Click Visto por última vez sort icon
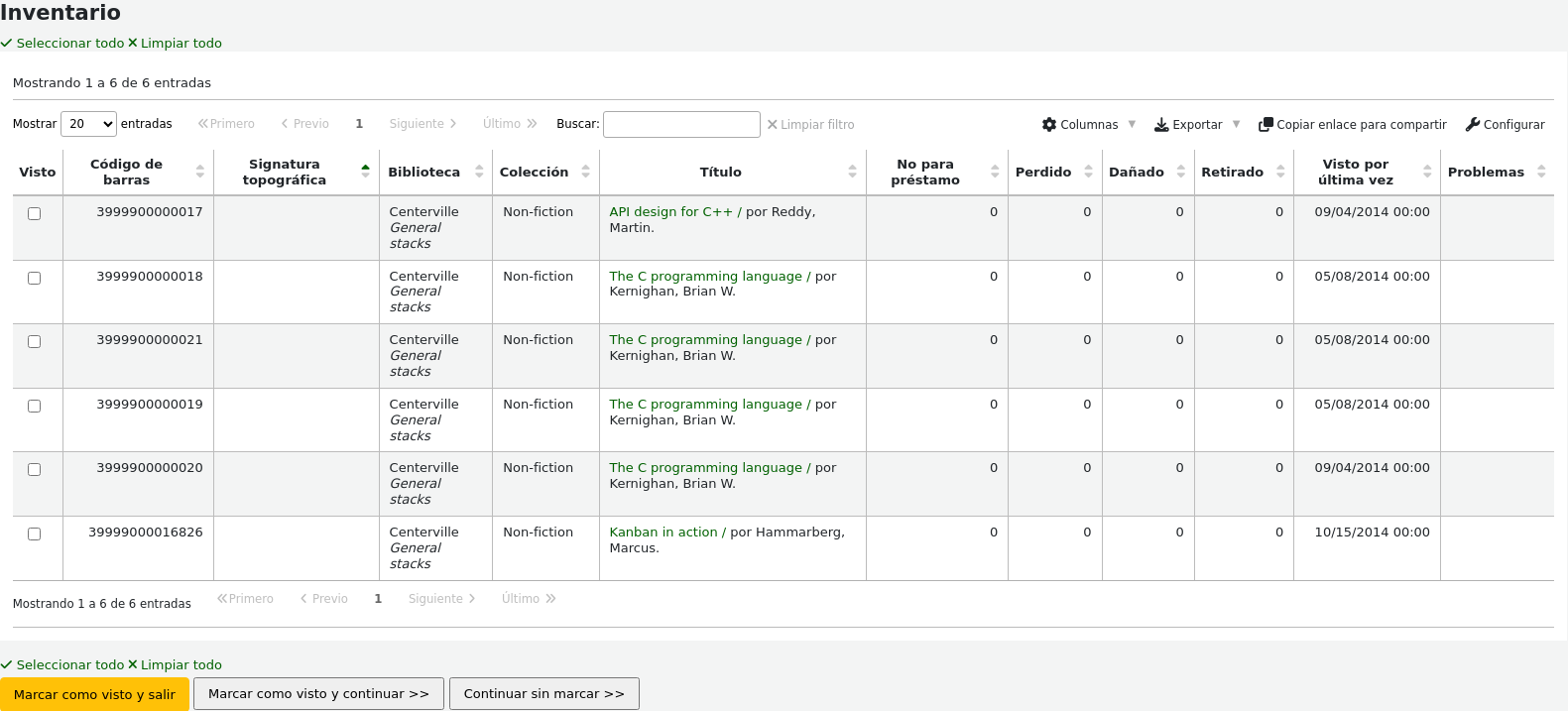 (x=1427, y=173)
